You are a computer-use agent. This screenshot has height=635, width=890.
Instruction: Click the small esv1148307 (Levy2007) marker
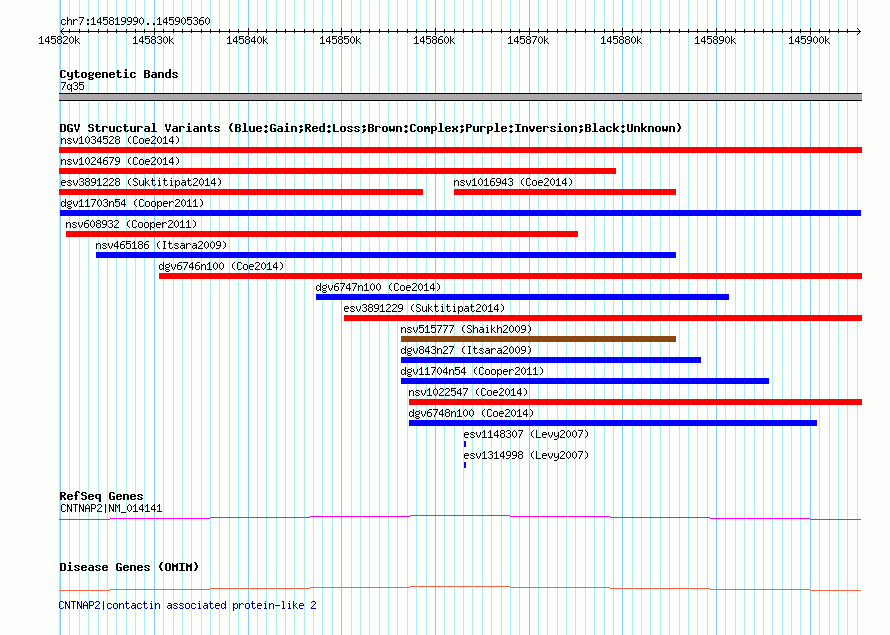[465, 444]
